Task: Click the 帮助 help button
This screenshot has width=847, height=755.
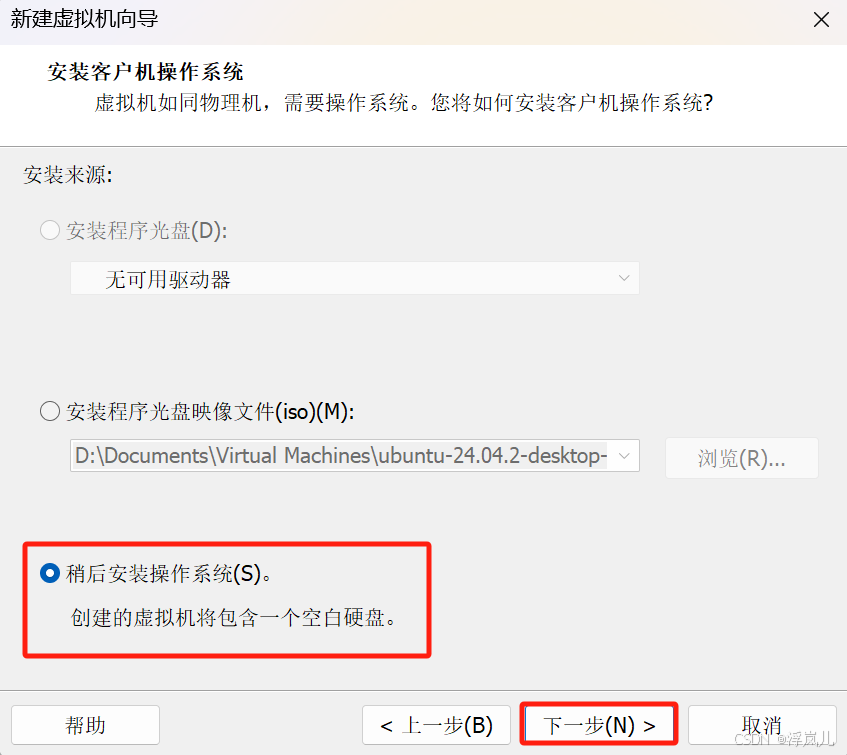Action: (x=85, y=725)
